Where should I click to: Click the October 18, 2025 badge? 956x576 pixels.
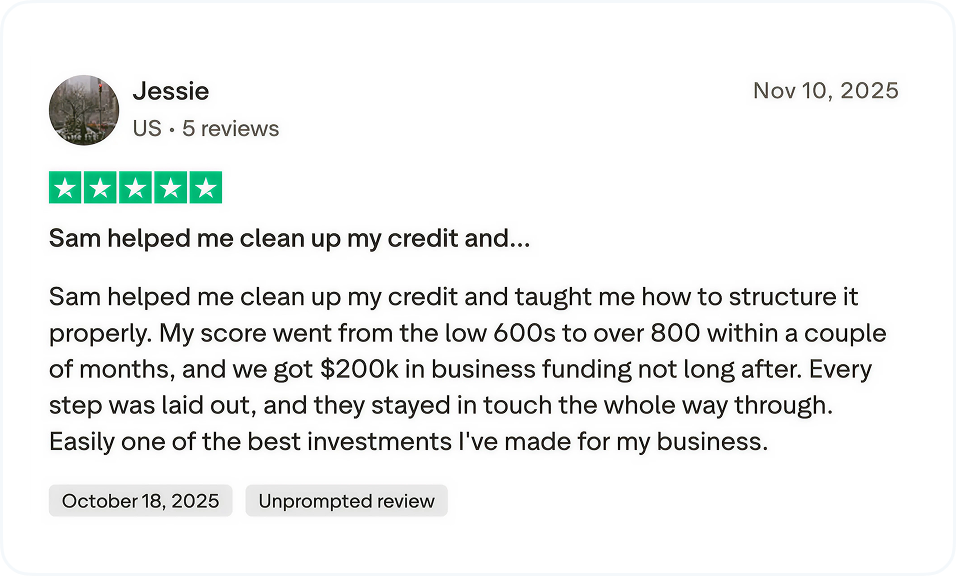point(140,501)
